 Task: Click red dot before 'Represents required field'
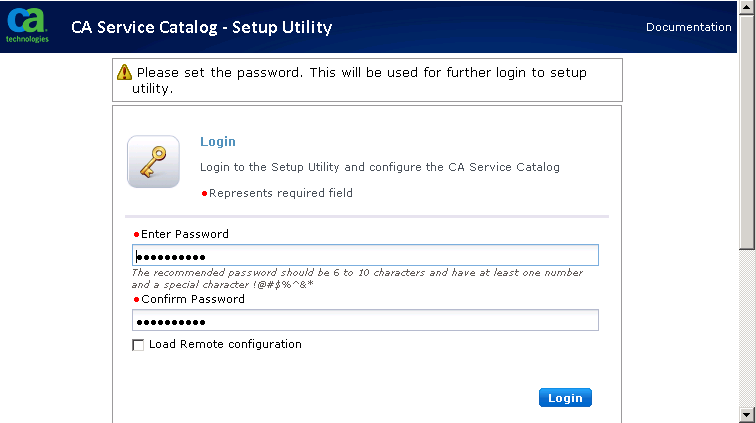[x=204, y=193]
